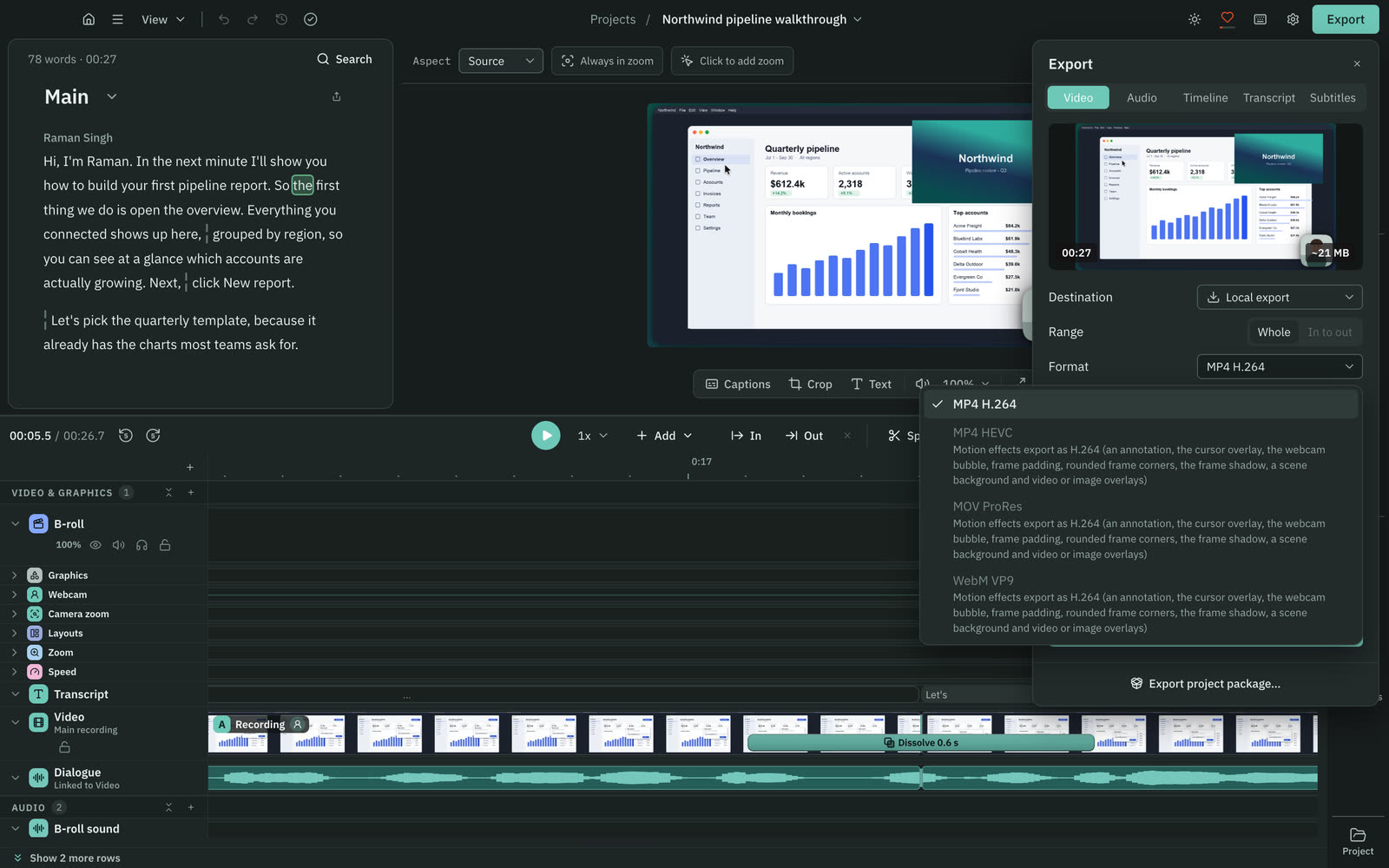Toggle B-roll track visibility eye

tap(95, 545)
